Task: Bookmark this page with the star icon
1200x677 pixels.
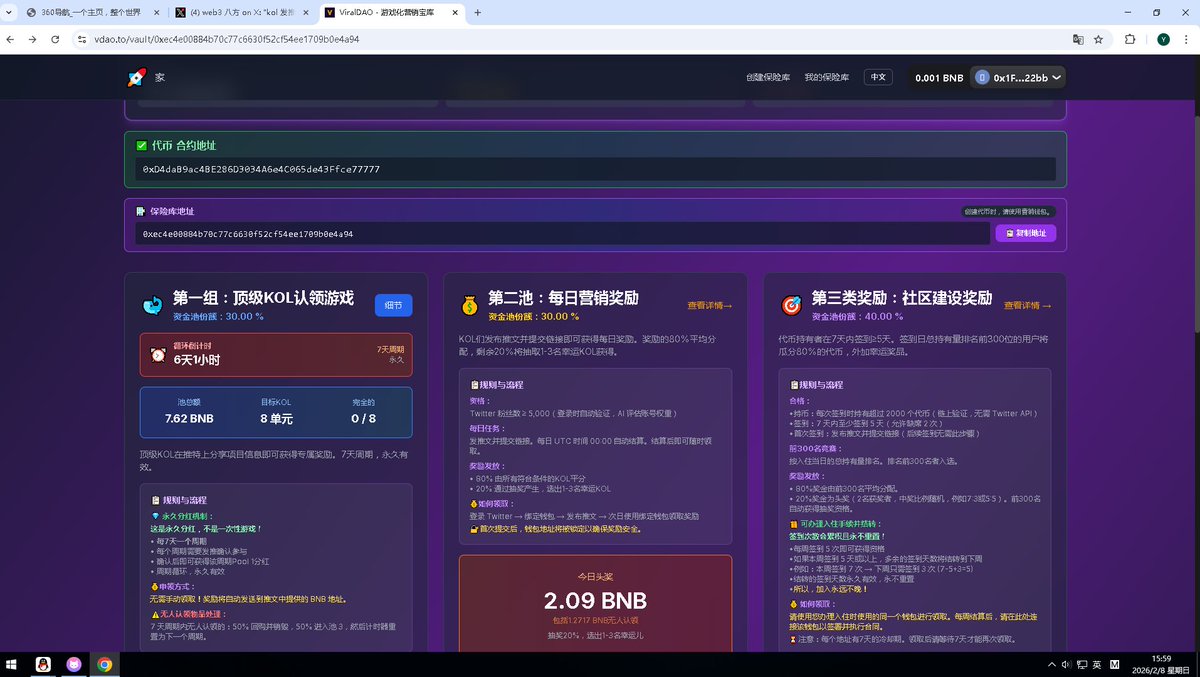Action: [1098, 39]
